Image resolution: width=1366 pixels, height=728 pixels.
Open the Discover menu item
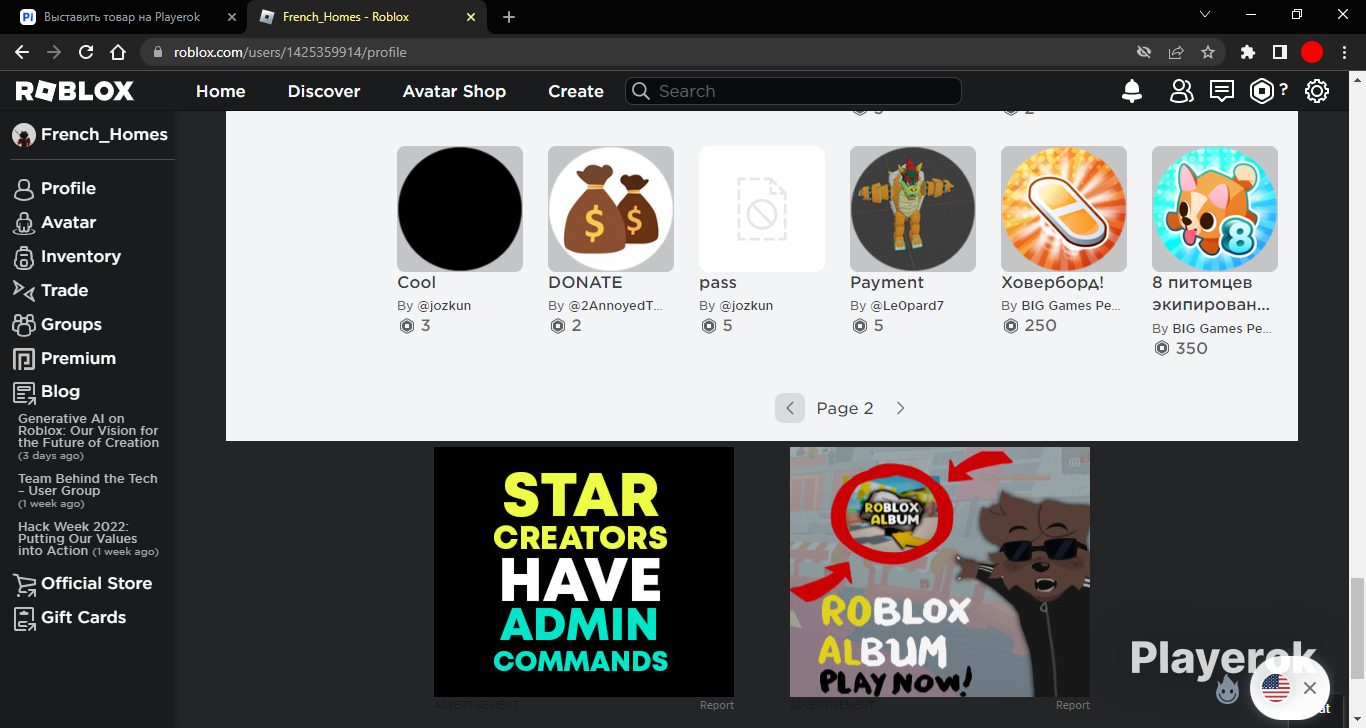[x=324, y=91]
